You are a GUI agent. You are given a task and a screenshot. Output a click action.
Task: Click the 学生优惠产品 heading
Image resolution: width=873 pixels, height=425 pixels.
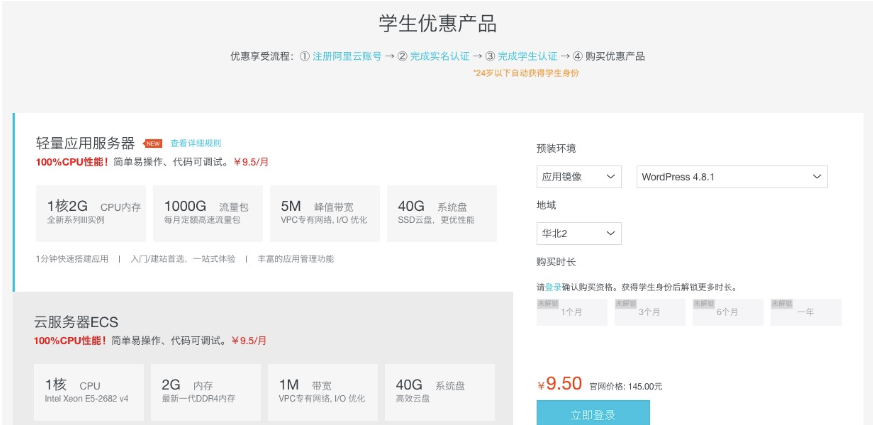(438, 24)
